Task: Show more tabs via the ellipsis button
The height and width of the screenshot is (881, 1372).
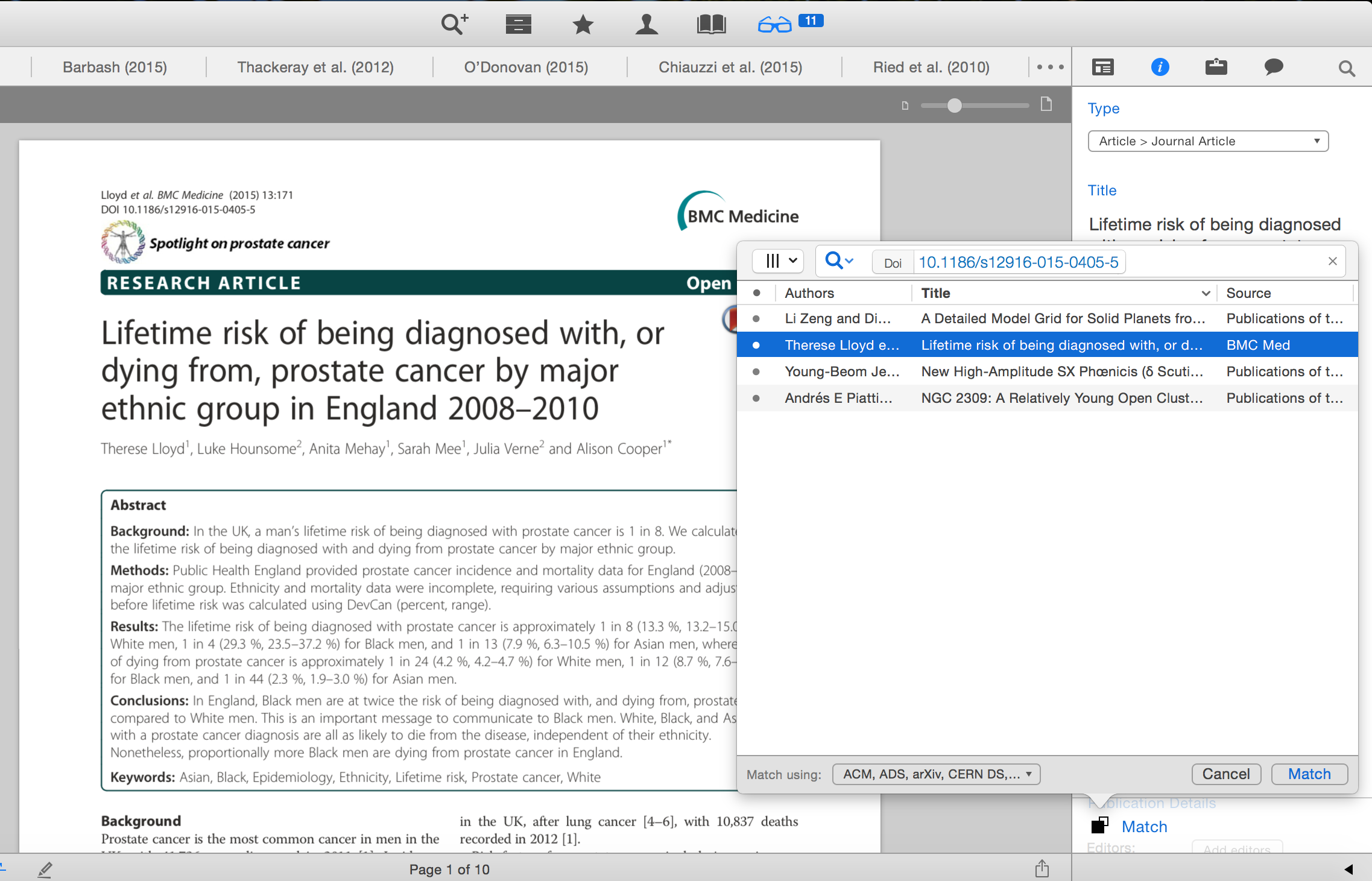Action: pos(1050,67)
